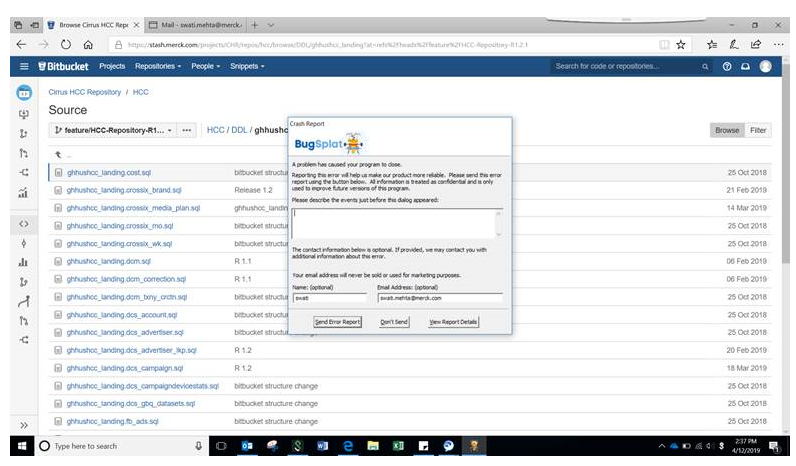The width and height of the screenshot is (796, 466).
Task: Switch to Browse view toggle
Action: (x=727, y=130)
